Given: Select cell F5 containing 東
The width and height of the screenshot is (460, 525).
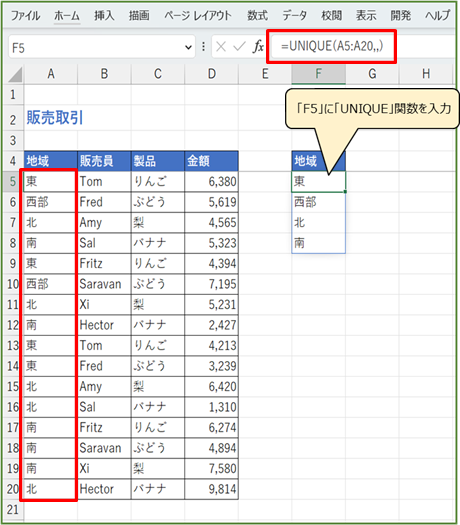Looking at the screenshot, I should tap(318, 181).
